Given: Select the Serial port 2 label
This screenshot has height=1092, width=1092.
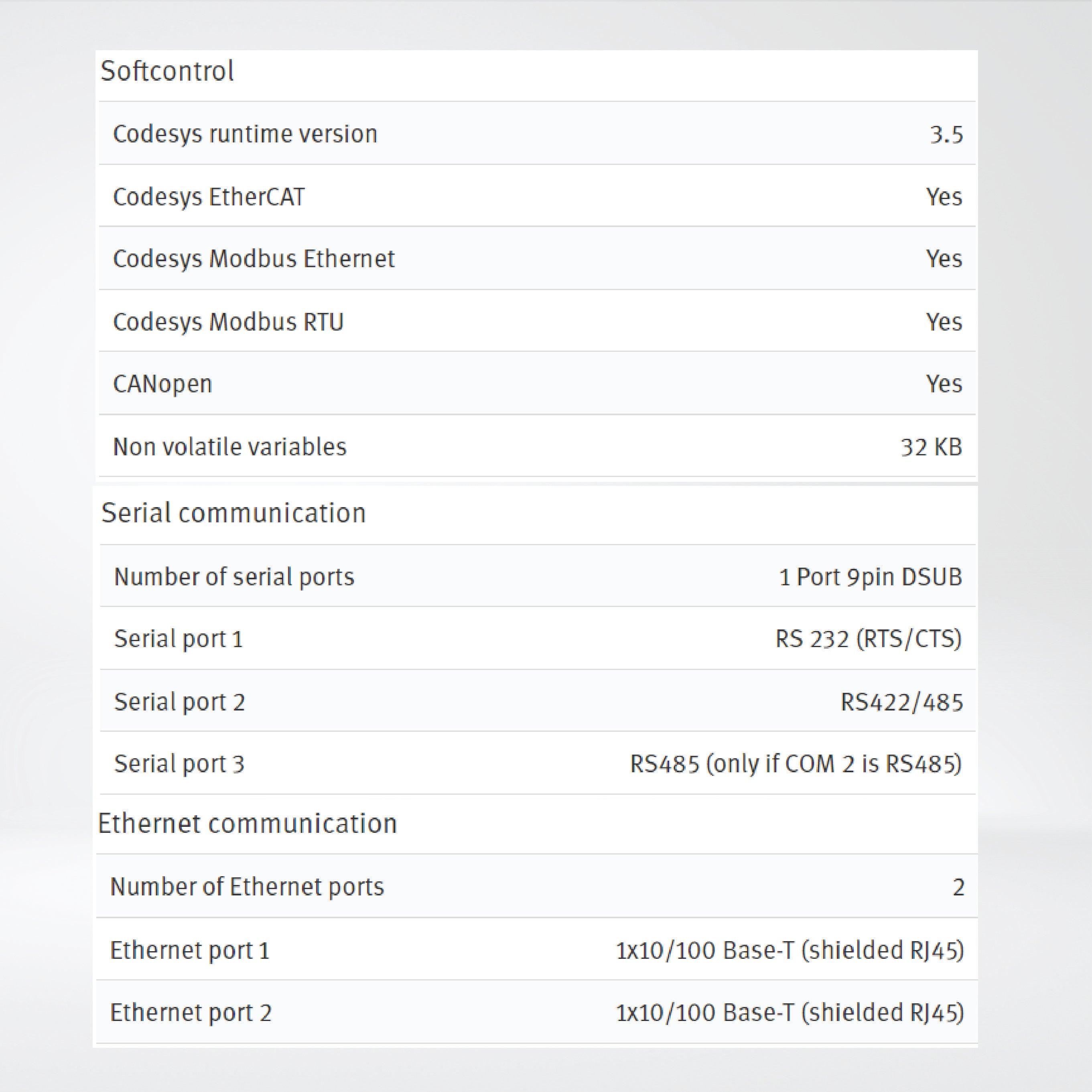Looking at the screenshot, I should [x=180, y=702].
